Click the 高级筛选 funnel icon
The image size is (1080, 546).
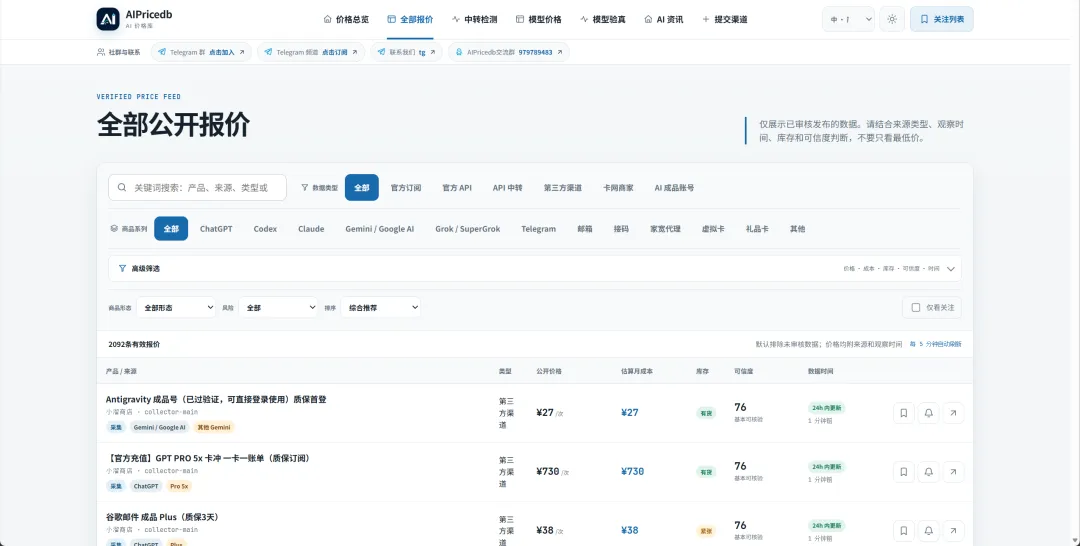coord(123,269)
